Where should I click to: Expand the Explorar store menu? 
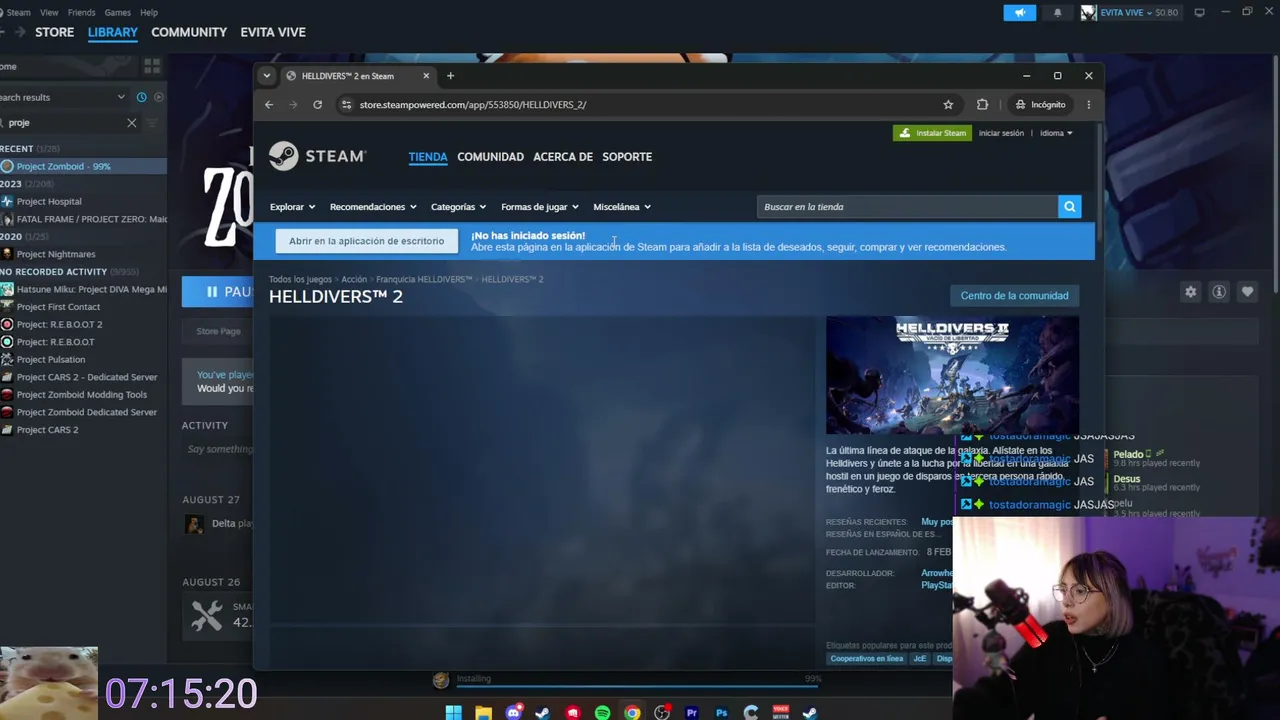click(x=292, y=207)
